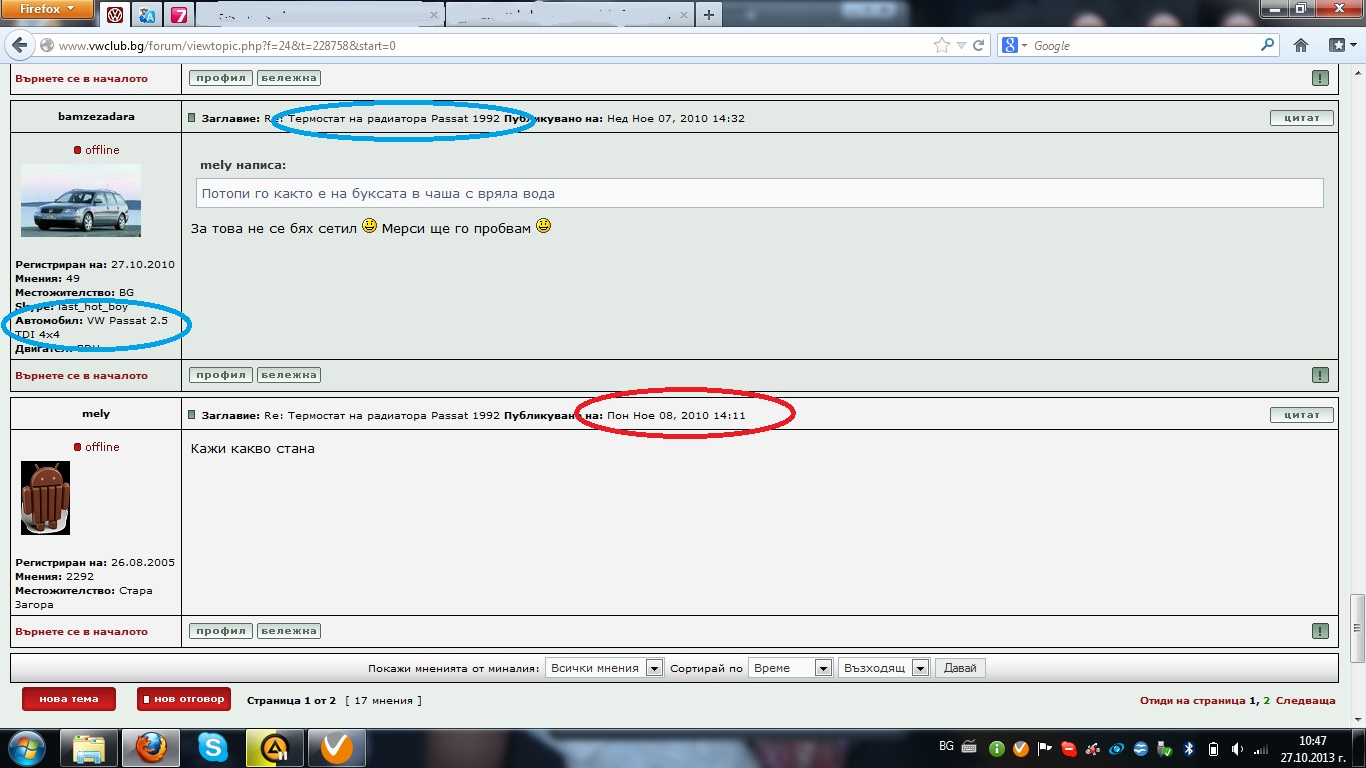The image size is (1366, 768).
Task: Open the 'Всички мнения' dropdown
Action: [604, 668]
